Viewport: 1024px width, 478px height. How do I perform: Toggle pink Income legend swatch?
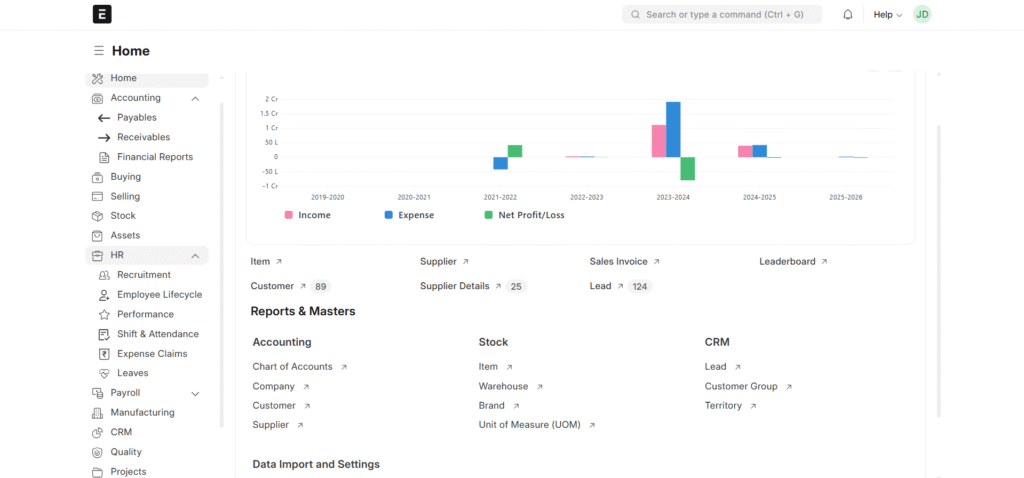point(288,215)
